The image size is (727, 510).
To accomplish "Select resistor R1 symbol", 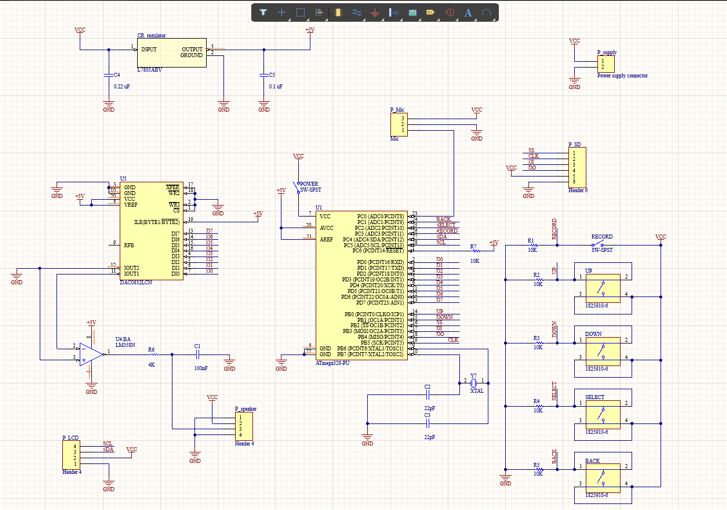I will point(532,245).
